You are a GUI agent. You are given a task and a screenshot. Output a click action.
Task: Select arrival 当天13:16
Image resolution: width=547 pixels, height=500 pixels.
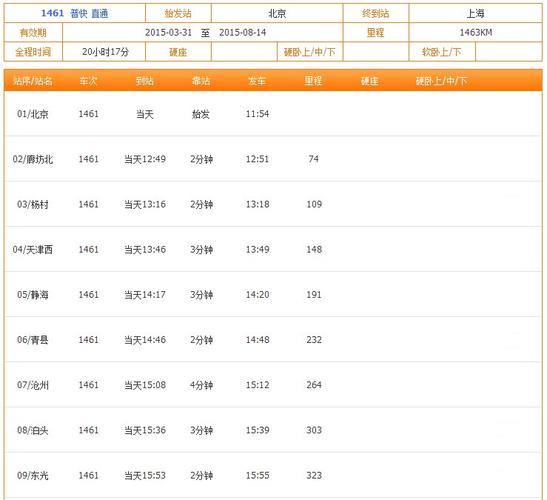pos(145,204)
